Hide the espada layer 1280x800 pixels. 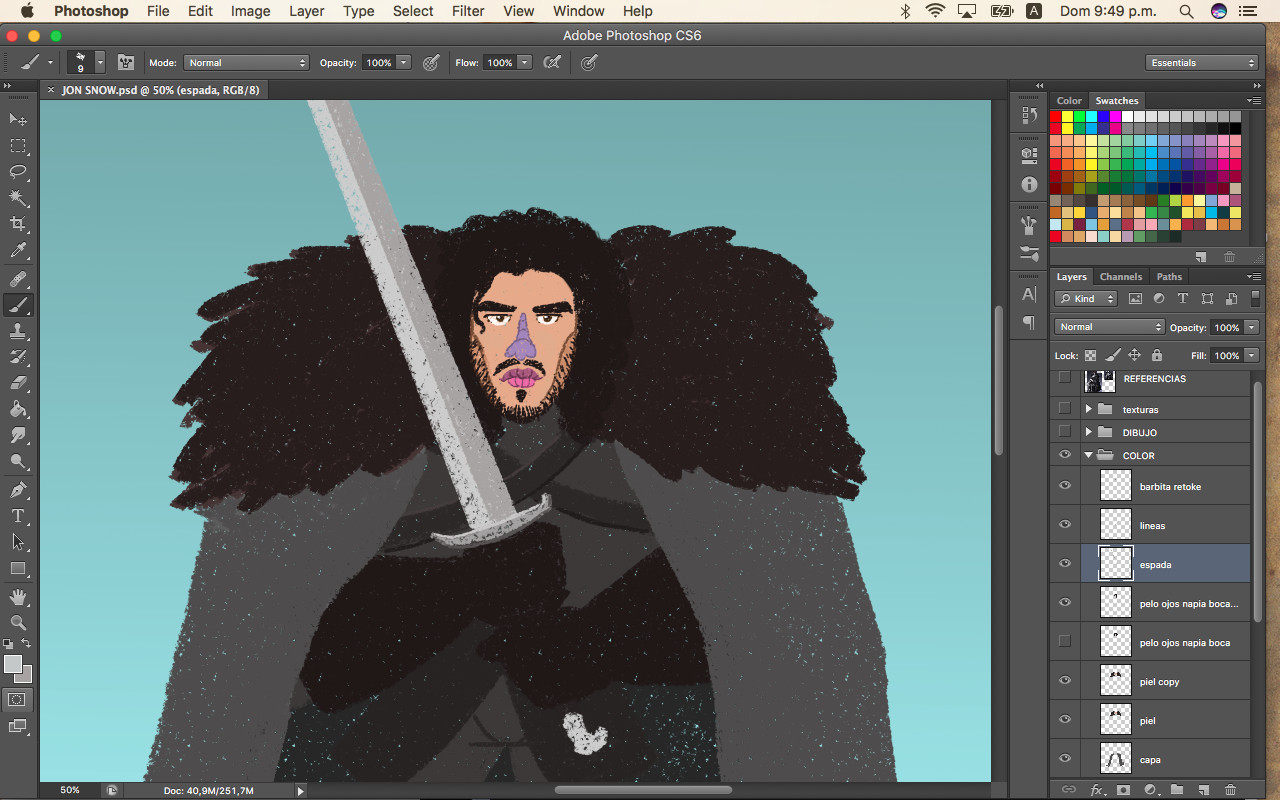click(x=1065, y=564)
